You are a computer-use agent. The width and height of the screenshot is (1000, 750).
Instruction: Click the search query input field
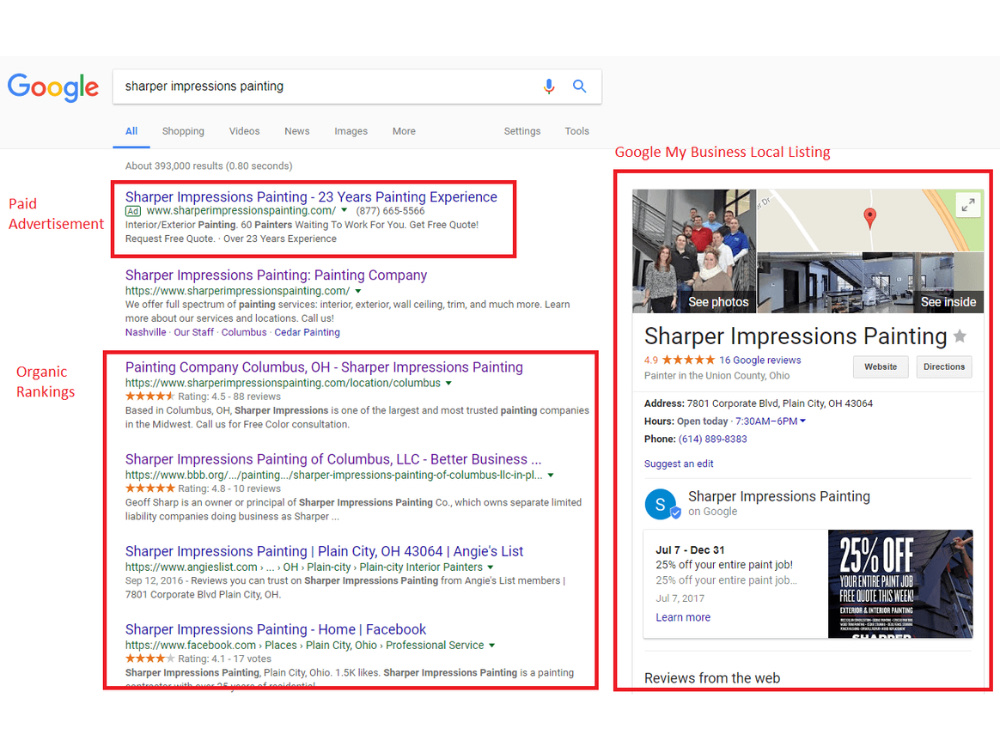[325, 86]
